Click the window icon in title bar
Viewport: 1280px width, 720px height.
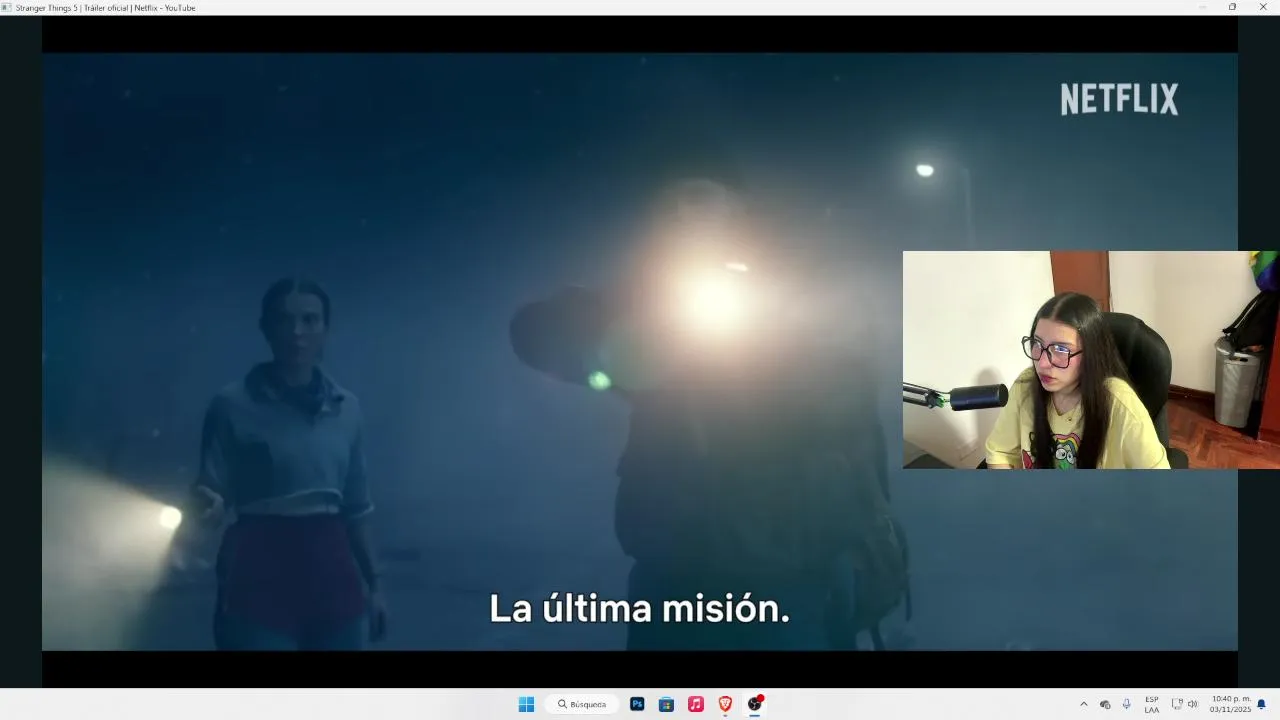(7, 7)
